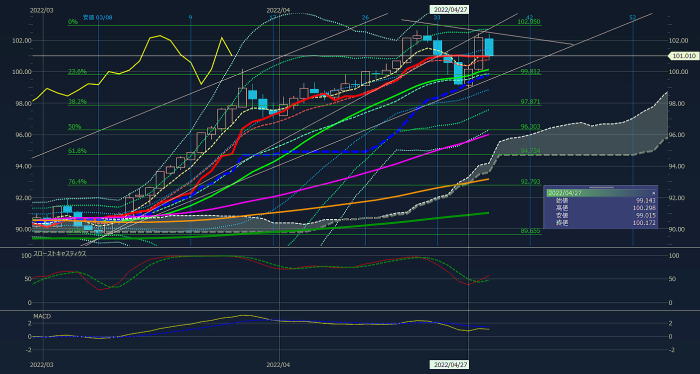Viewport: 700px width, 374px height.
Task: Click the bottom 2022/04/27 crosshair date label
Action: (450, 365)
